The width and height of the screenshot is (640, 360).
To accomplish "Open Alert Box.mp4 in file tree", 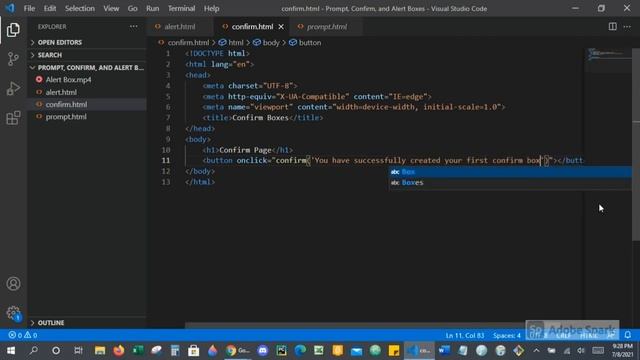I will pyautogui.click(x=68, y=80).
